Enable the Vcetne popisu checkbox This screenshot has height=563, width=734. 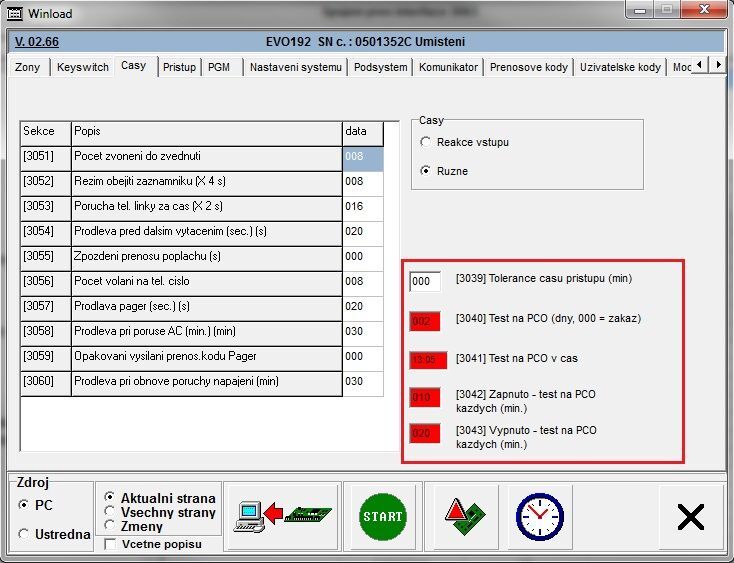[110, 545]
